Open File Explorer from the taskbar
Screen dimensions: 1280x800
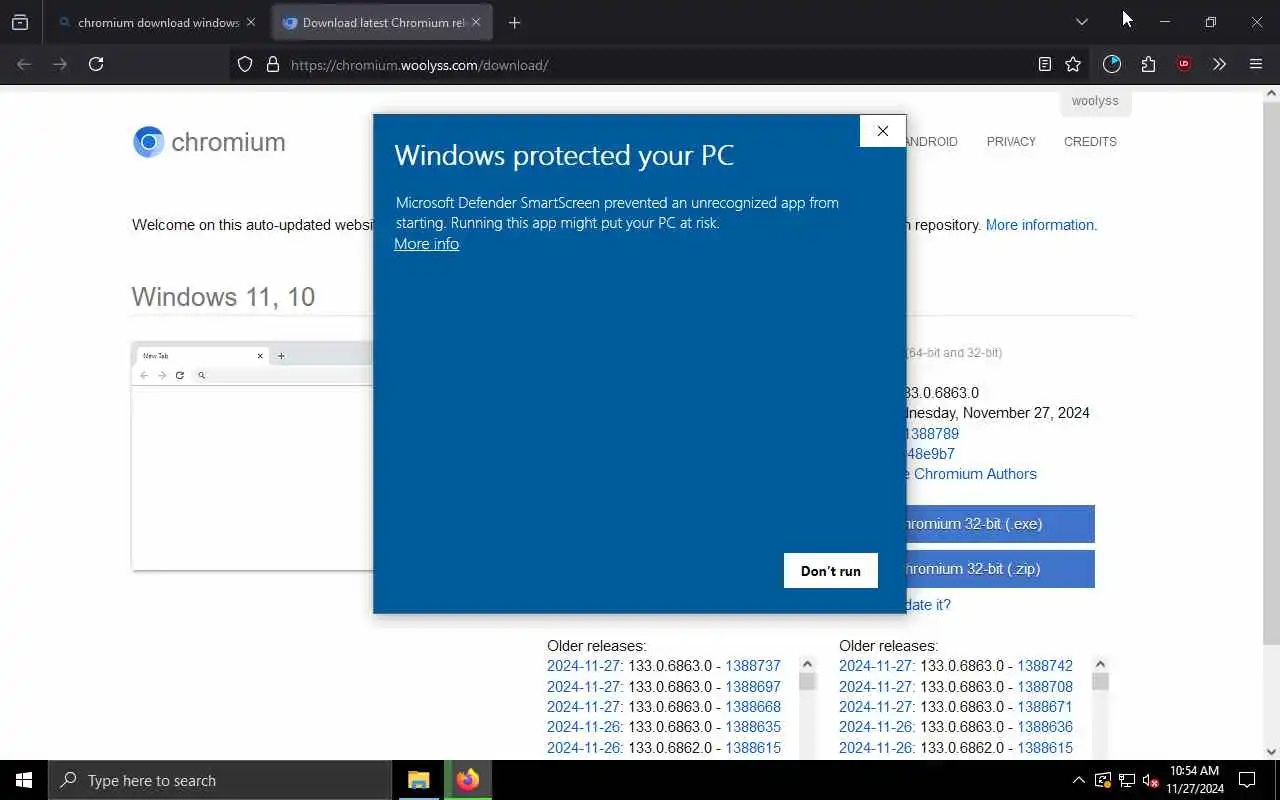click(418, 780)
